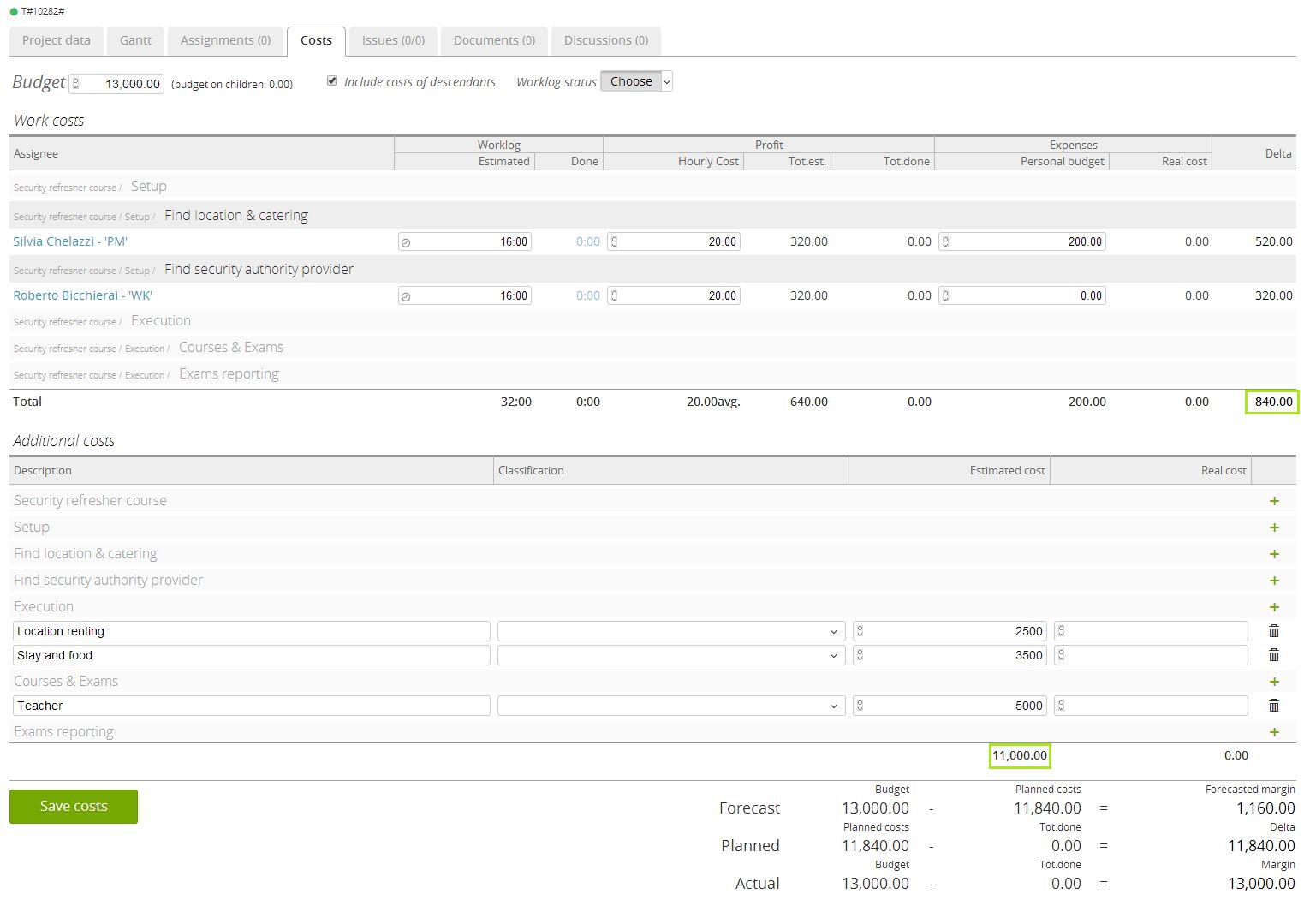Click green status dot beside T#10282#

pos(14,11)
